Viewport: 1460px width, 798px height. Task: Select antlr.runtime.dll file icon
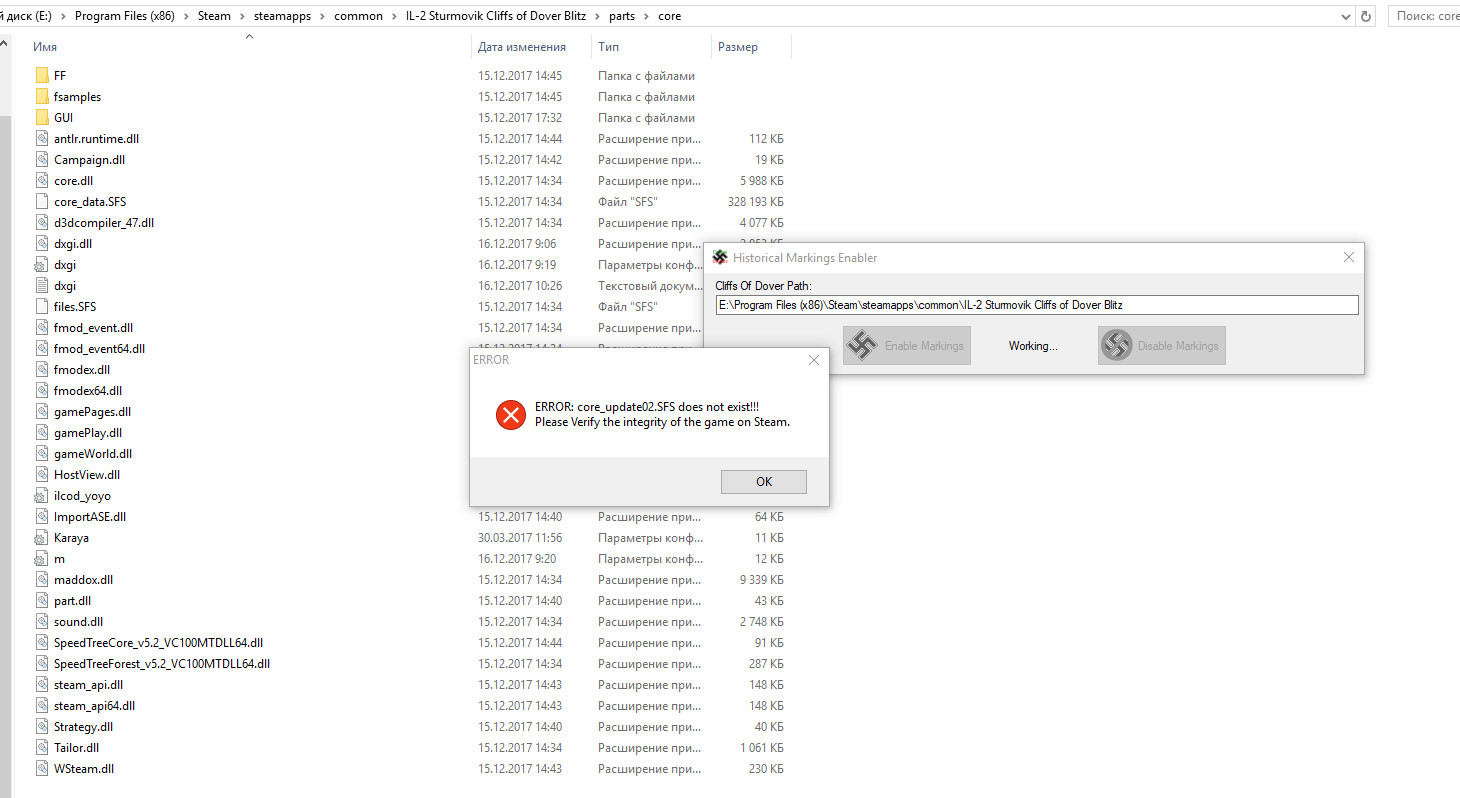pos(41,139)
